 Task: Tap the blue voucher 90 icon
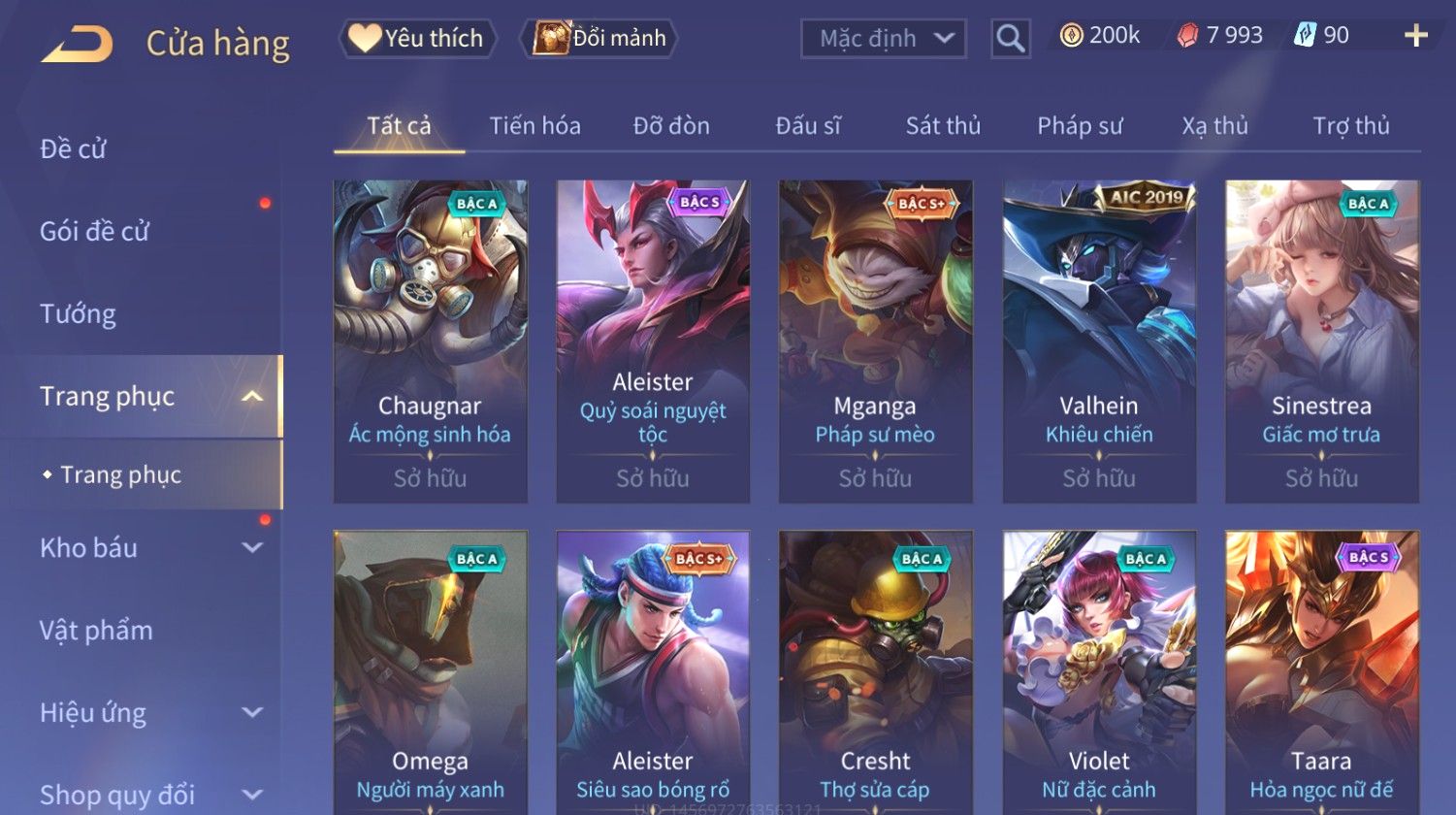tap(1305, 36)
